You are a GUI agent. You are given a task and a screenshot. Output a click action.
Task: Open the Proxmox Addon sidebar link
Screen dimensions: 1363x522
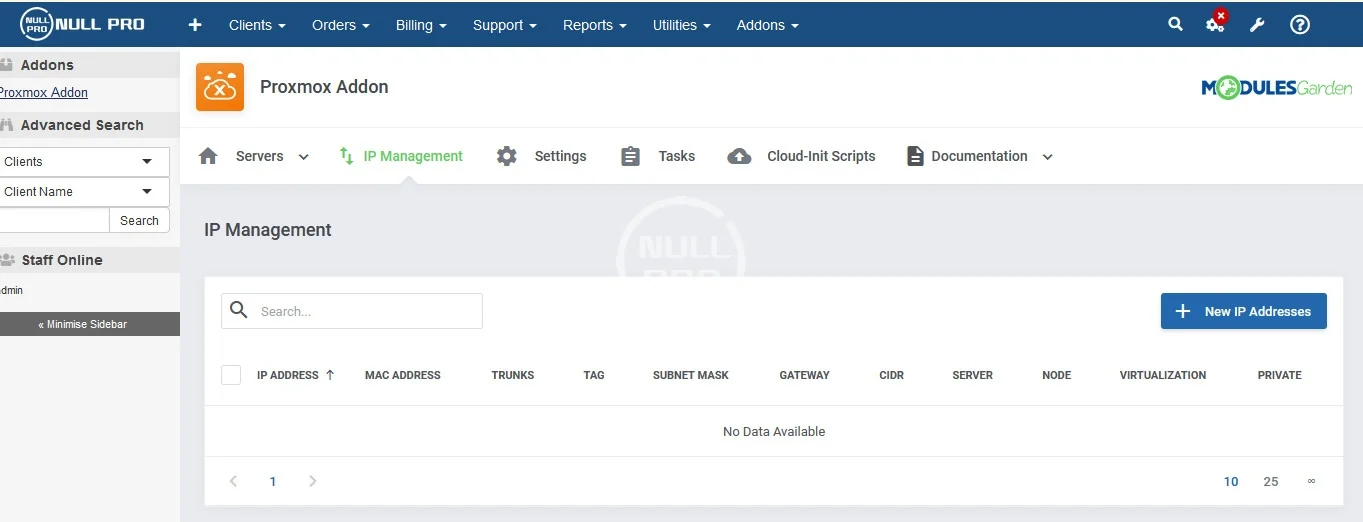43,93
